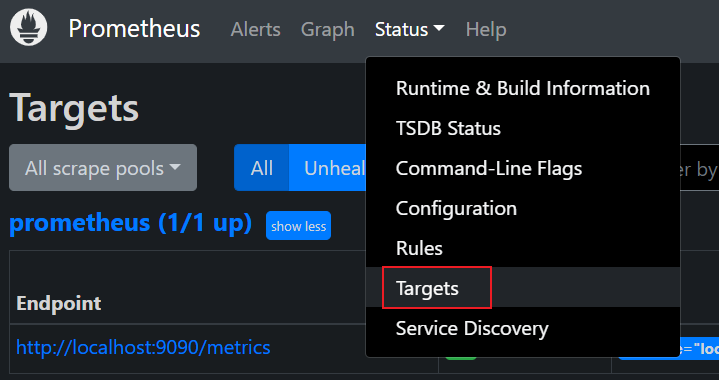Go to the Alerts page
The image size is (719, 380).
click(255, 29)
